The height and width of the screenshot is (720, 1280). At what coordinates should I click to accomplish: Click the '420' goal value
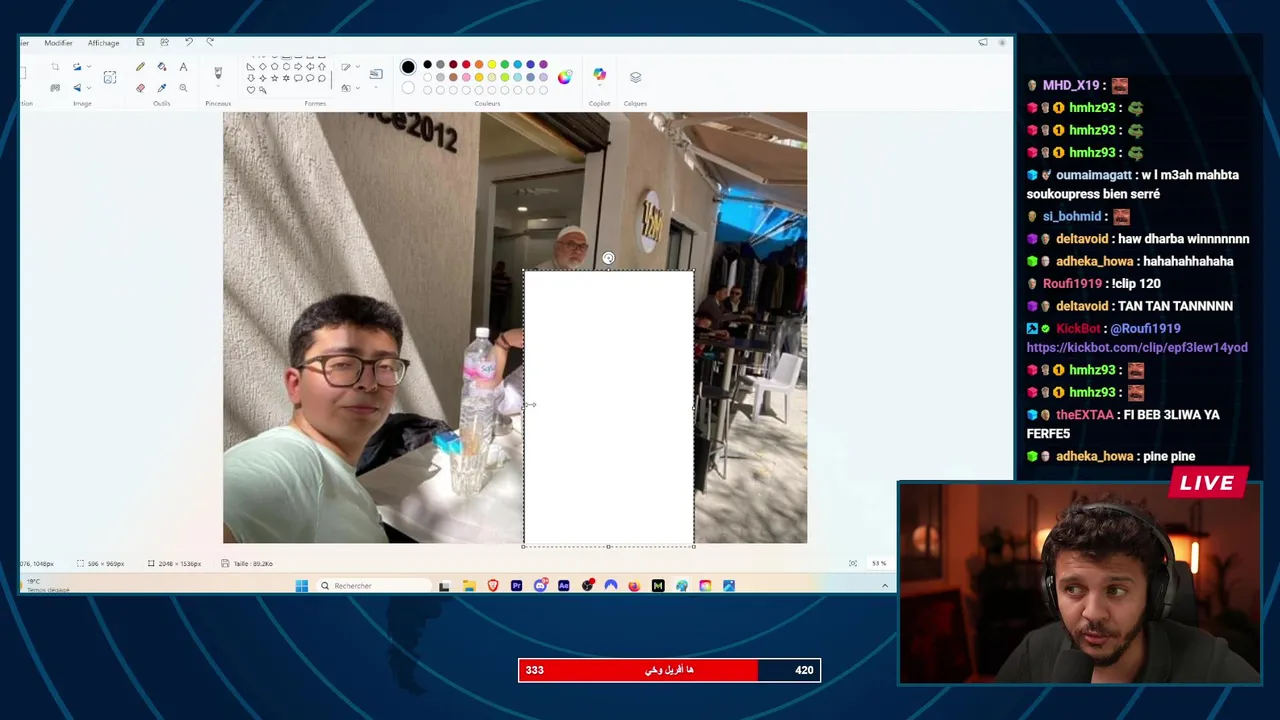click(804, 670)
